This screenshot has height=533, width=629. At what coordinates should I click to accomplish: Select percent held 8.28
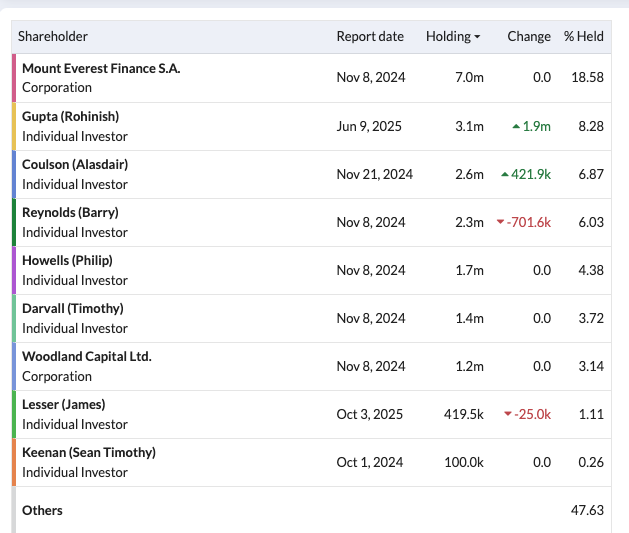click(x=591, y=126)
